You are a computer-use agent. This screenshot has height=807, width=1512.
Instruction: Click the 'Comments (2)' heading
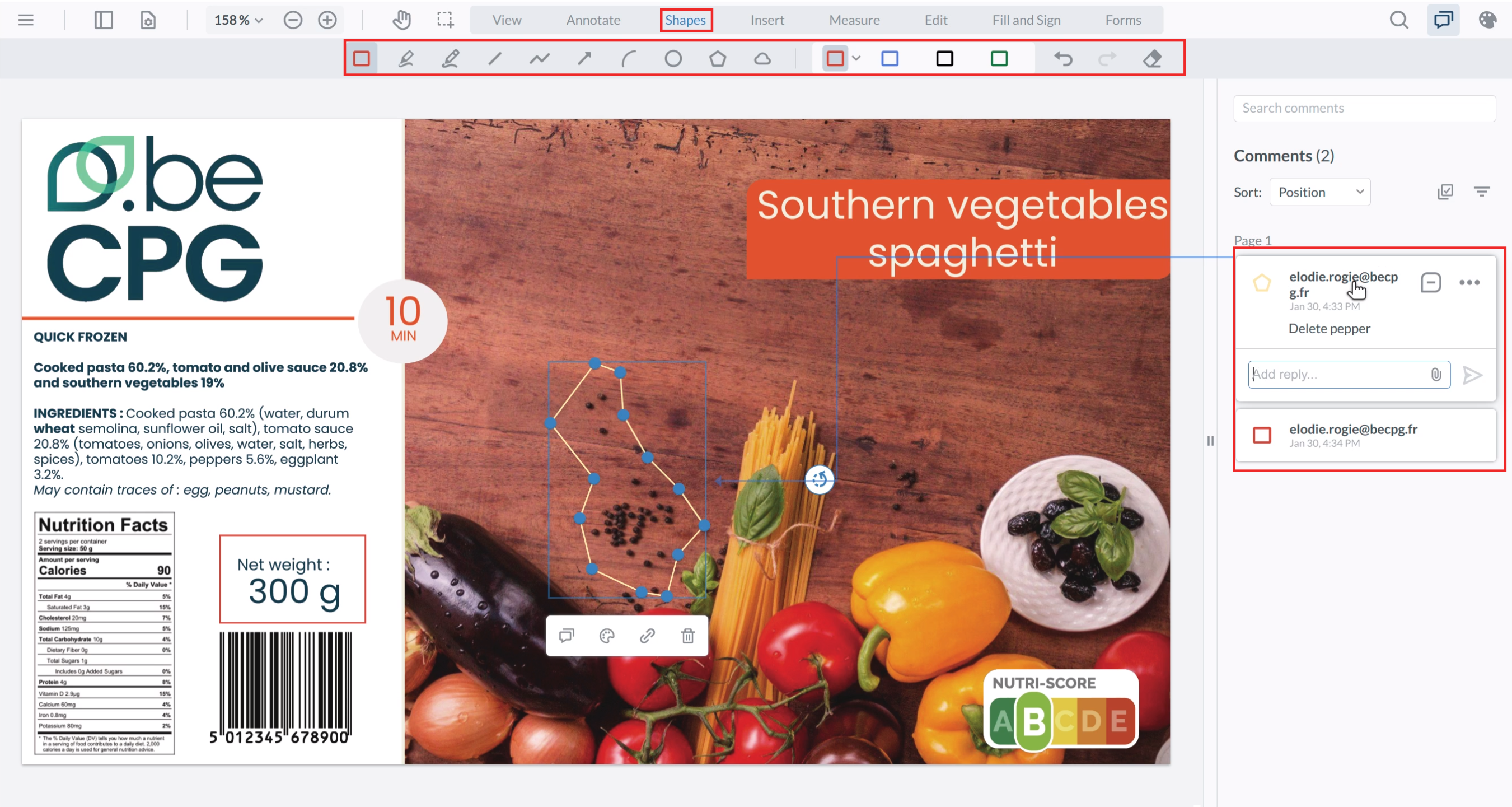pyautogui.click(x=1284, y=156)
